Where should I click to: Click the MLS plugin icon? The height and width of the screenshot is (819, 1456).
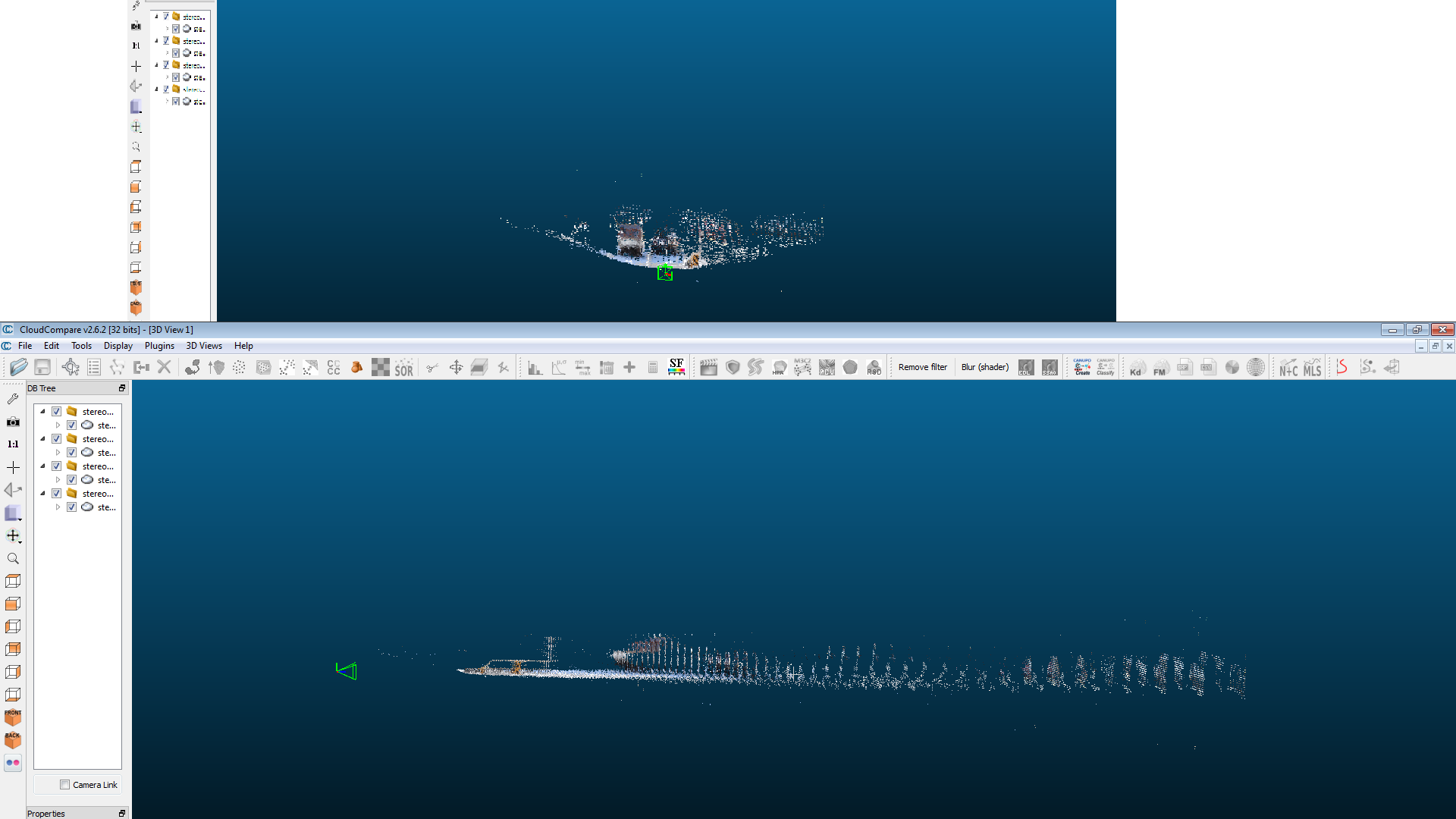[x=1313, y=367]
